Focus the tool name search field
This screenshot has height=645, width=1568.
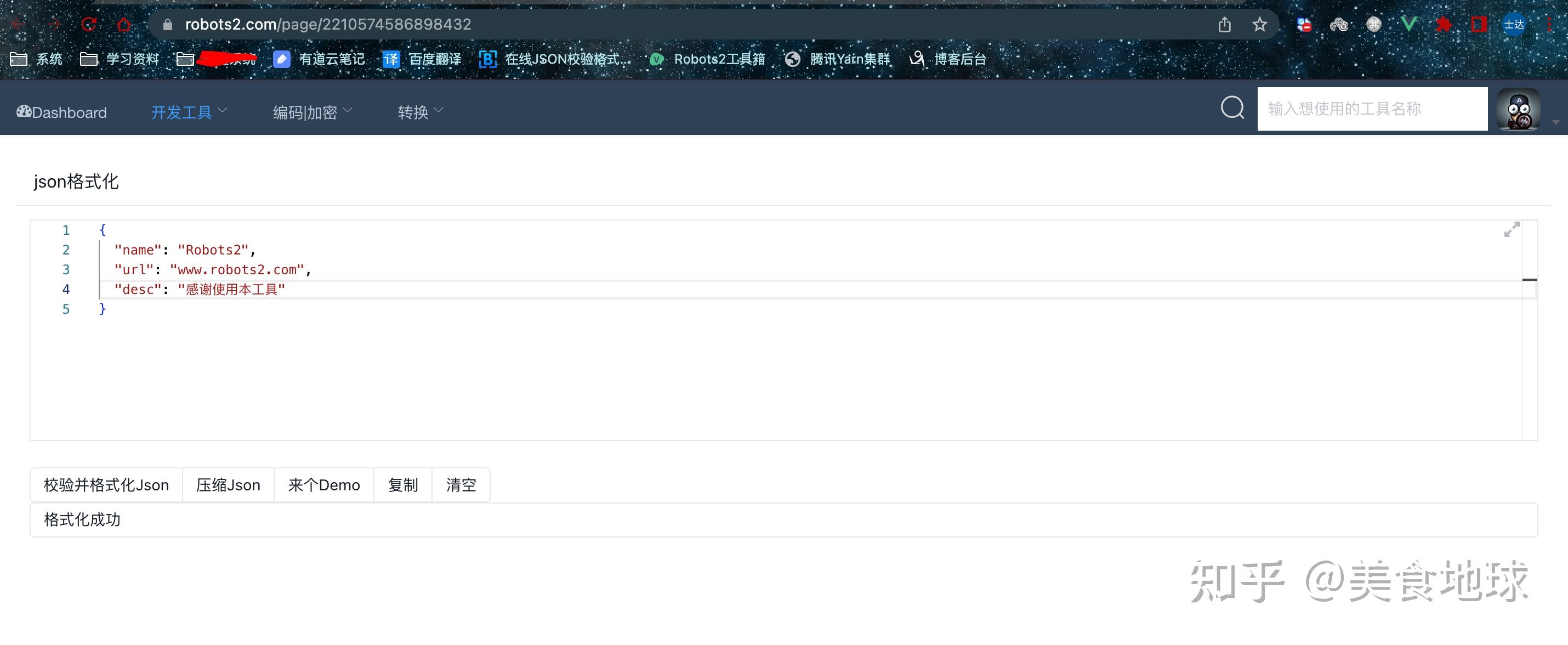pos(1373,109)
